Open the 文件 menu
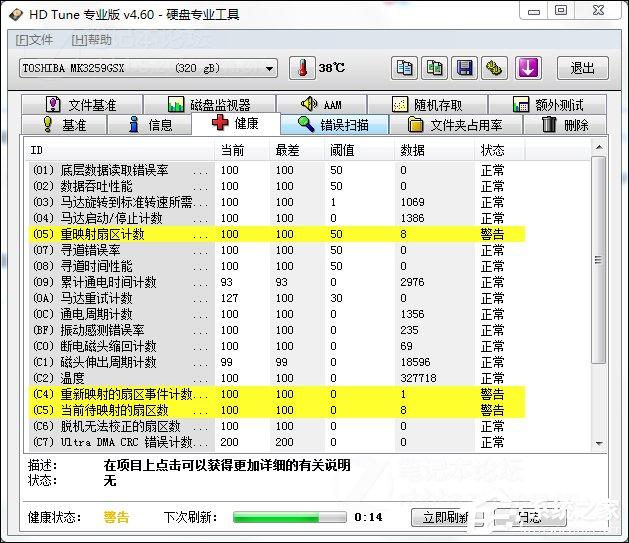The height and width of the screenshot is (543, 629). 34,40
